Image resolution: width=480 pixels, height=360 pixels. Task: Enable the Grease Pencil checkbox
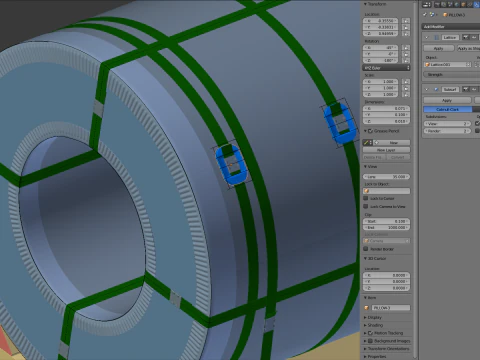point(370,131)
